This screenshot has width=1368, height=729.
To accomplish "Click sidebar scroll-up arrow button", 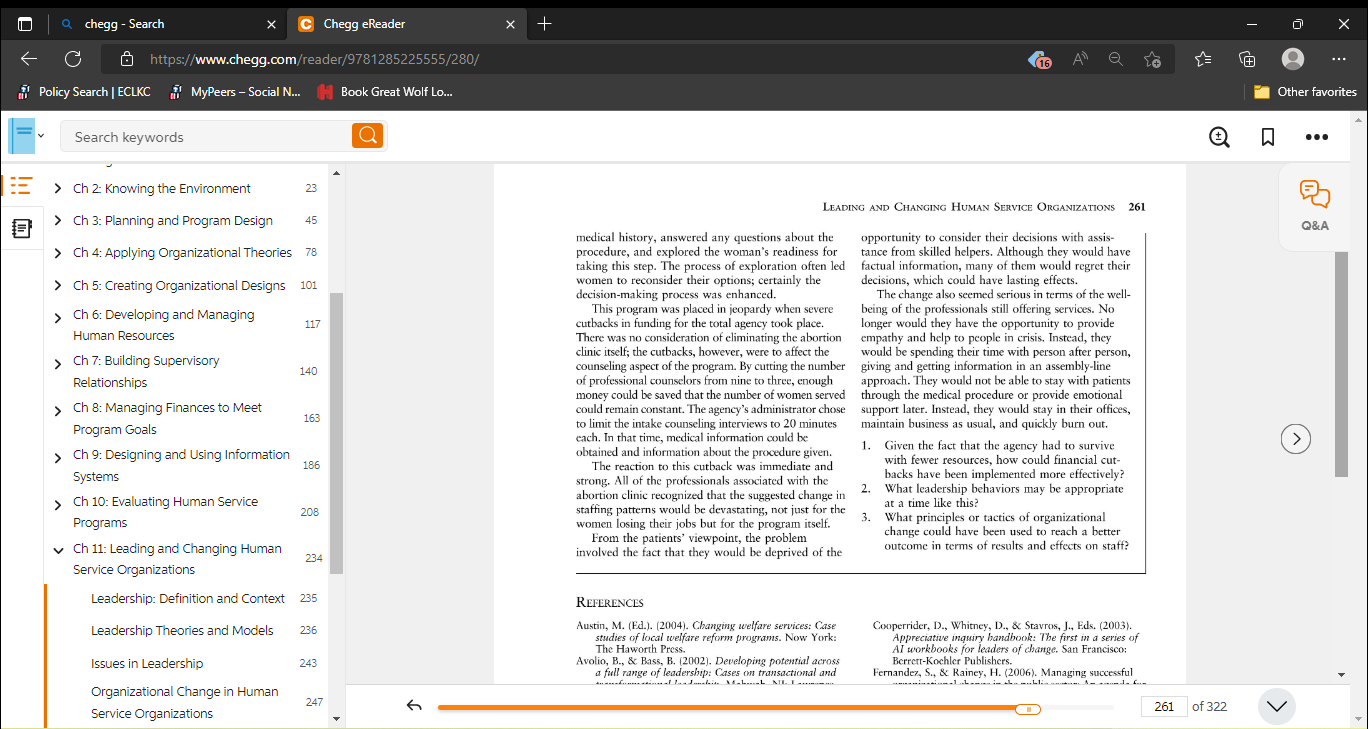I will point(336,173).
